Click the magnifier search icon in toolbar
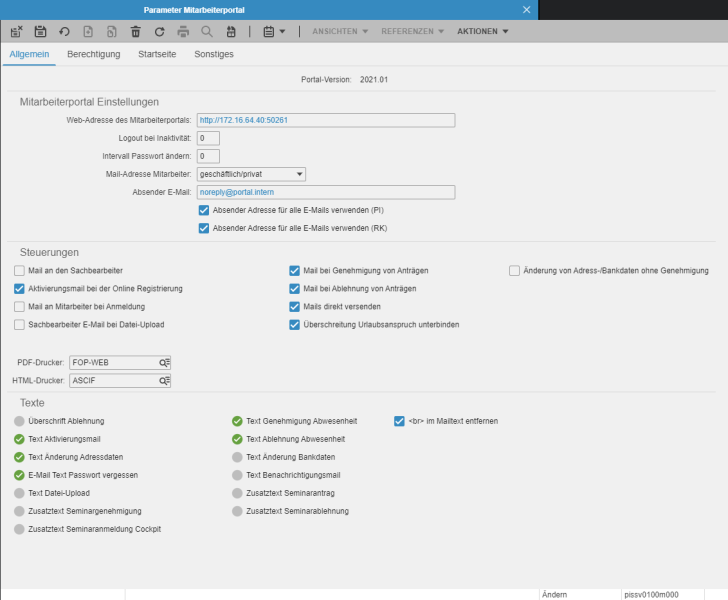 [207, 31]
